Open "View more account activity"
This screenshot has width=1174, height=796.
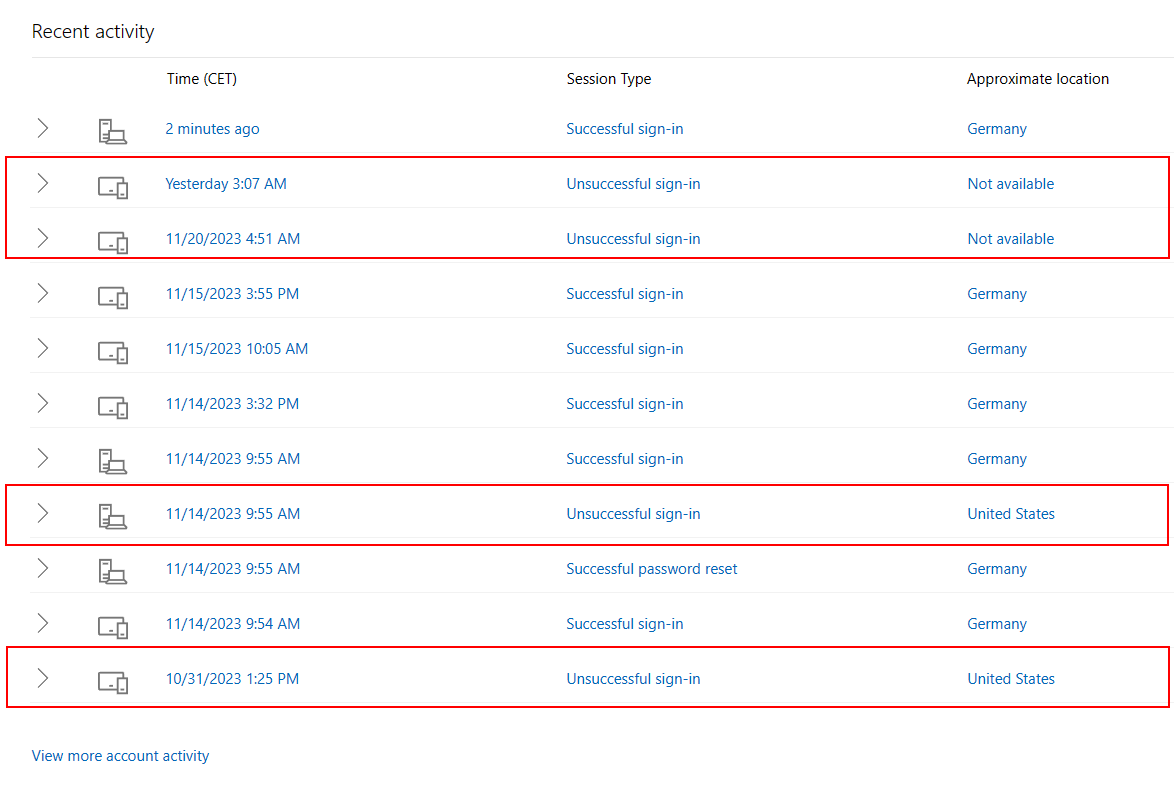click(120, 755)
